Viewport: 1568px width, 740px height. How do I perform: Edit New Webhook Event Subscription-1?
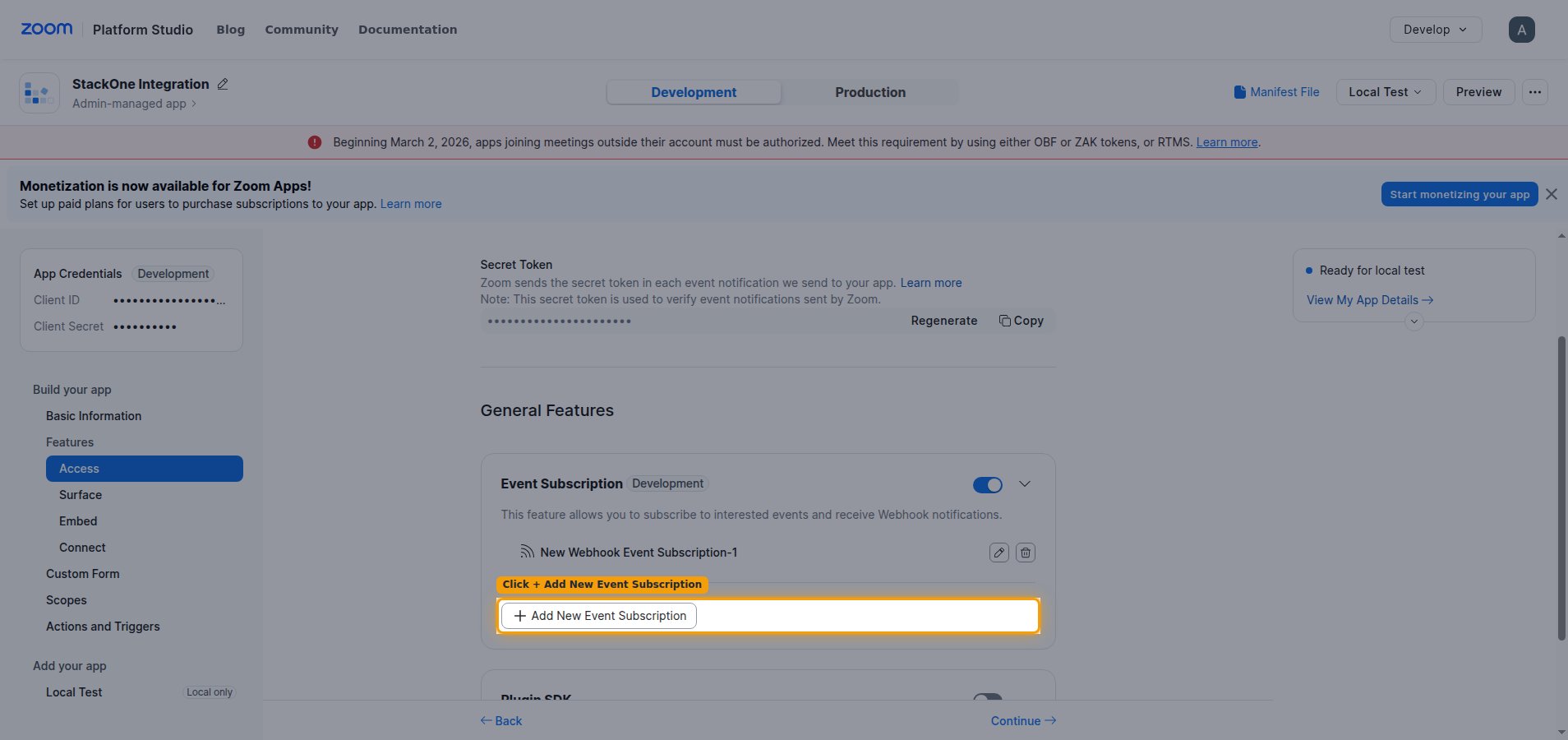998,553
